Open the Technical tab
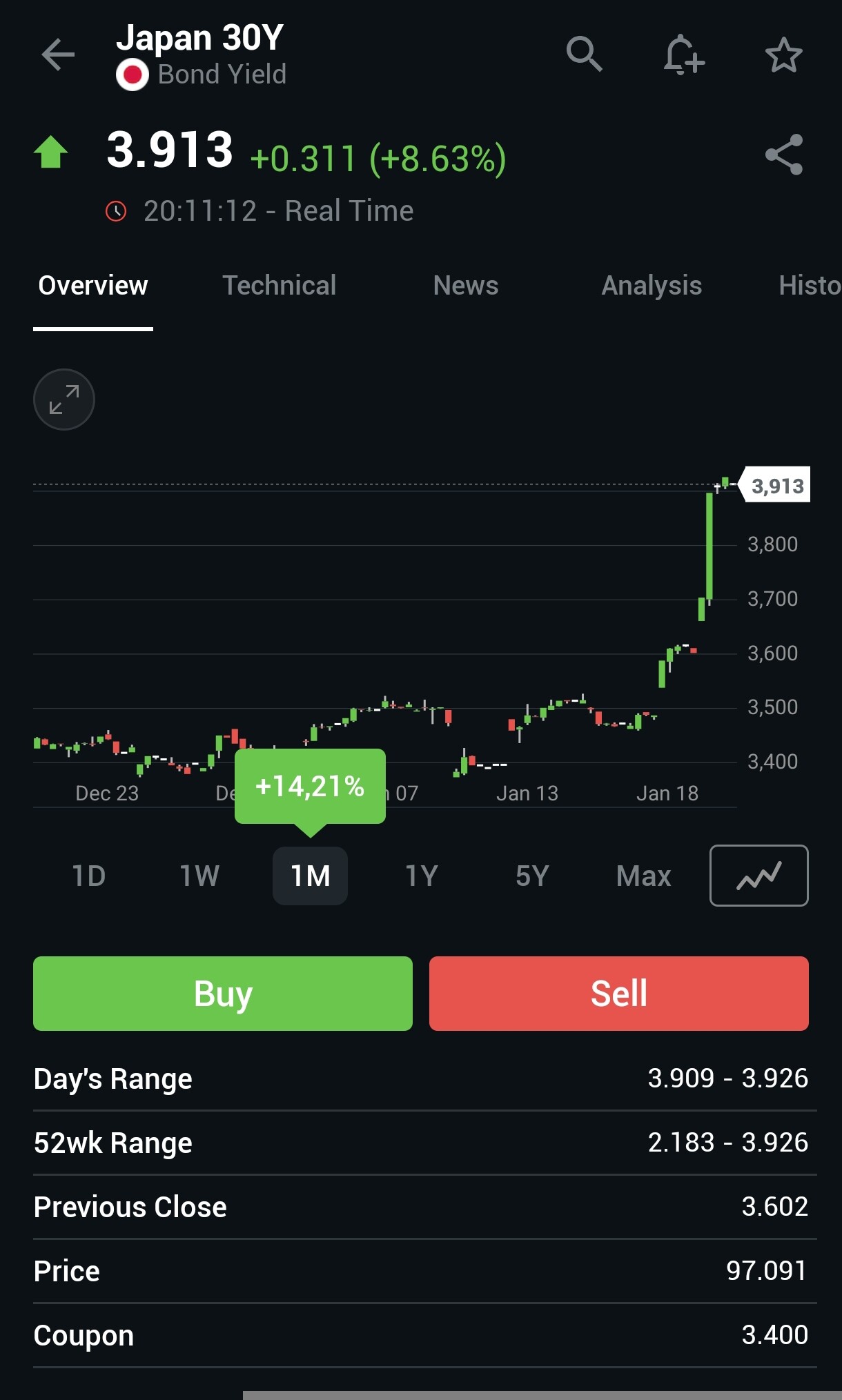 [279, 286]
